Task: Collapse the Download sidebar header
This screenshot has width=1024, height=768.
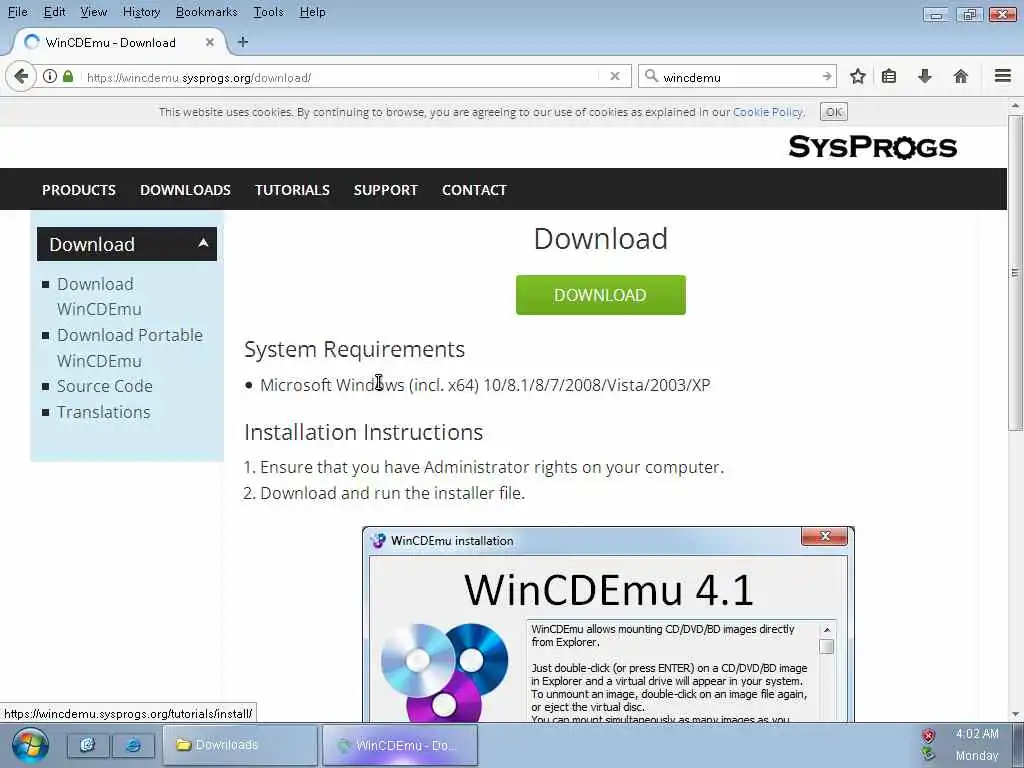Action: 127,244
